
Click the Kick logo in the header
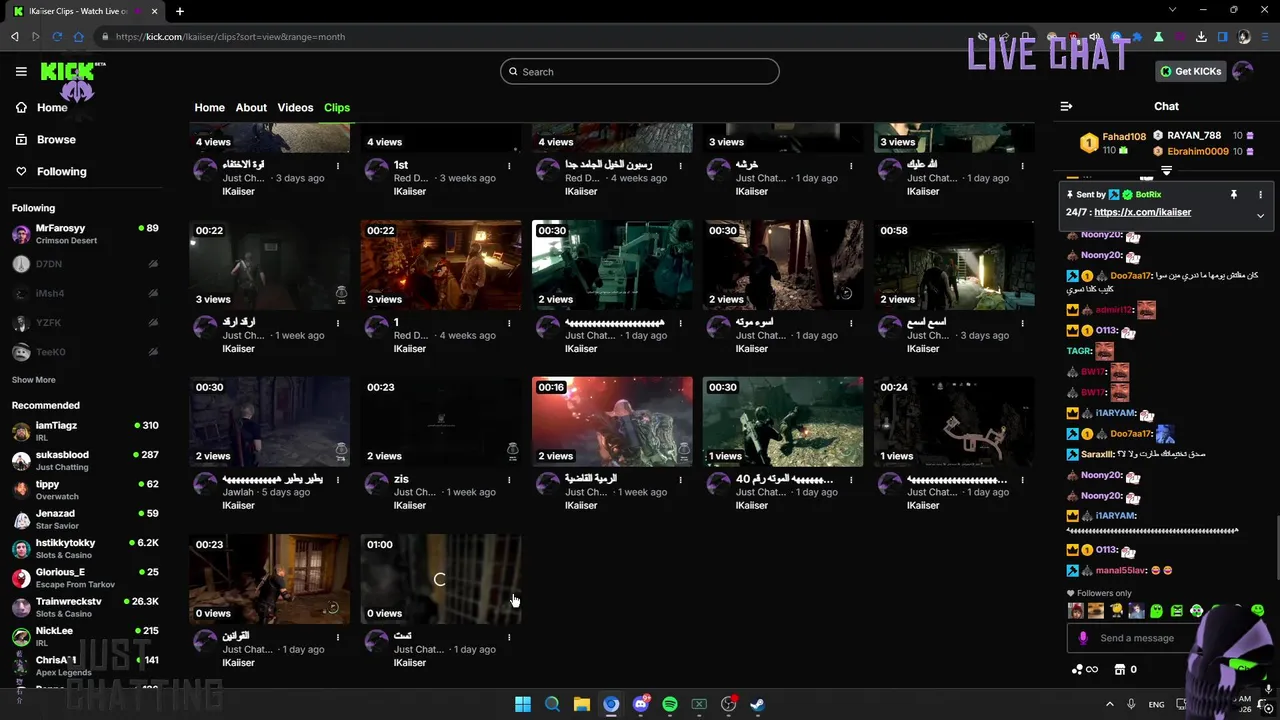click(72, 72)
